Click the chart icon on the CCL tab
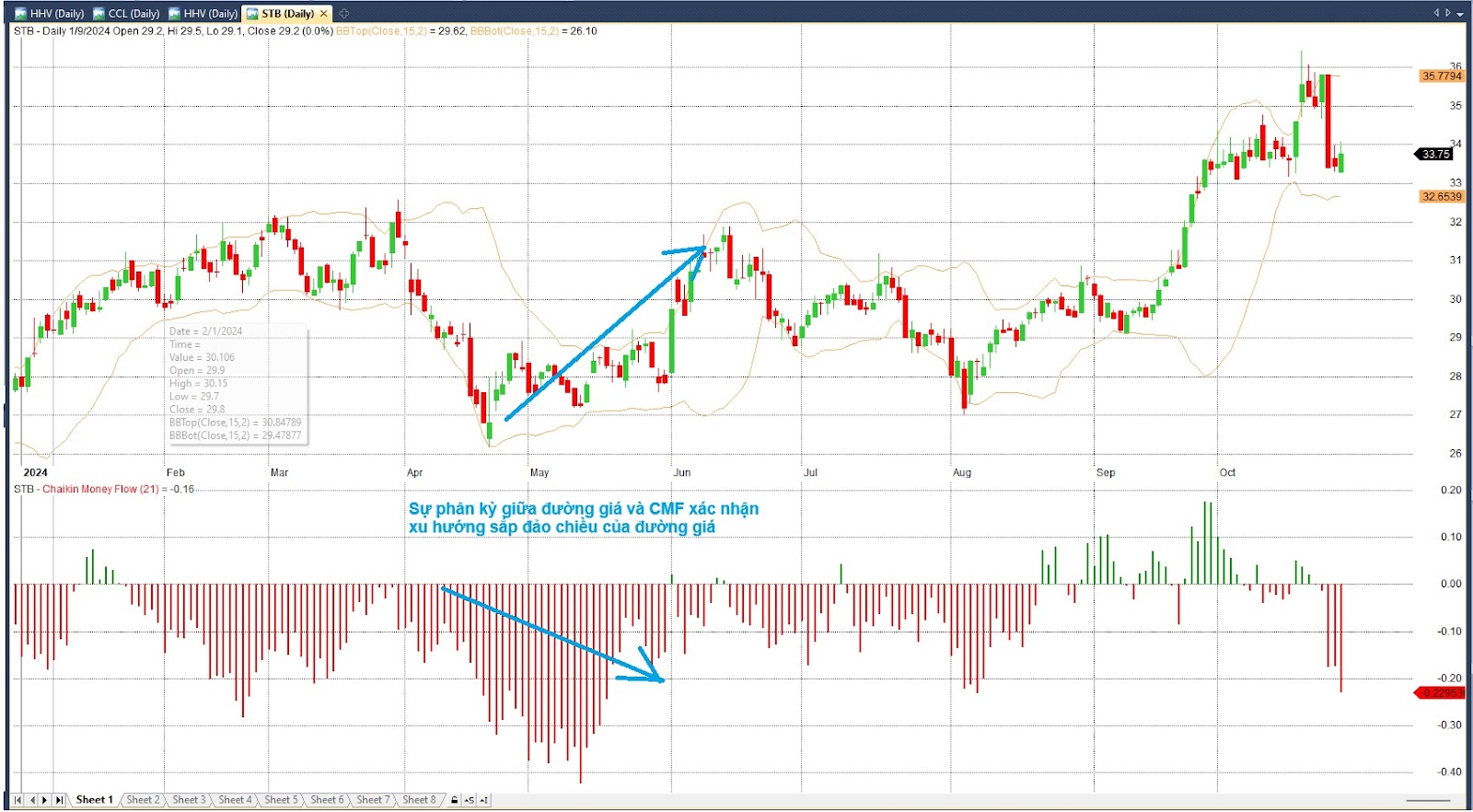The width and height of the screenshot is (1473, 812). click(99, 14)
